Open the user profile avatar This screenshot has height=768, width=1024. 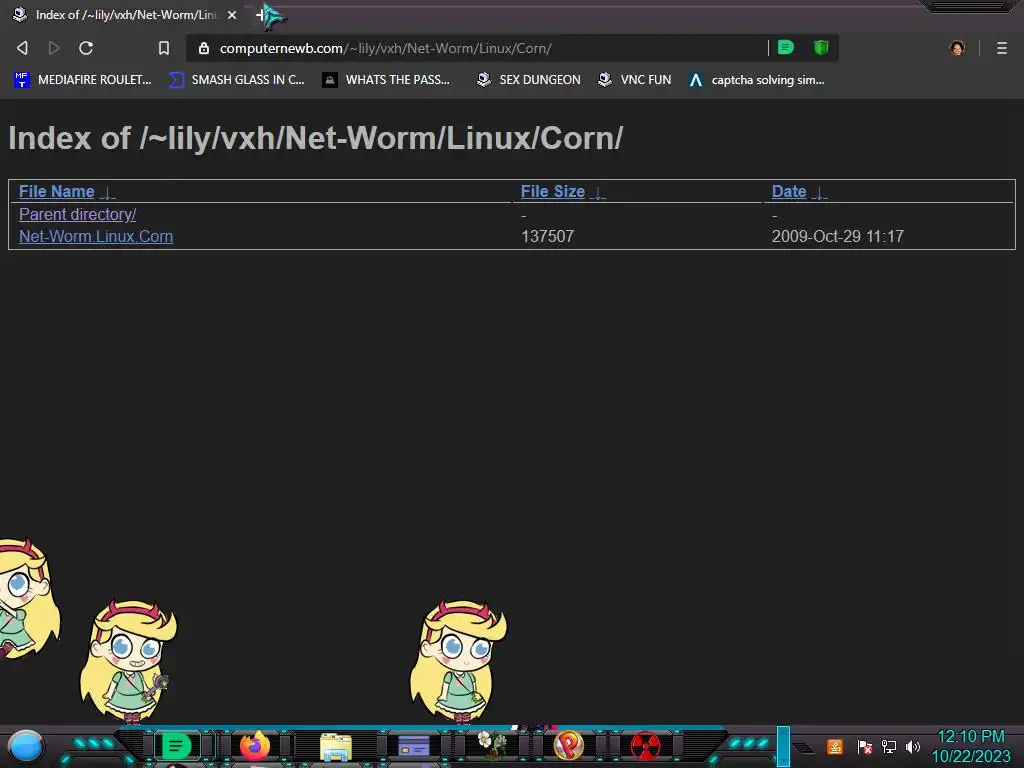(x=957, y=48)
